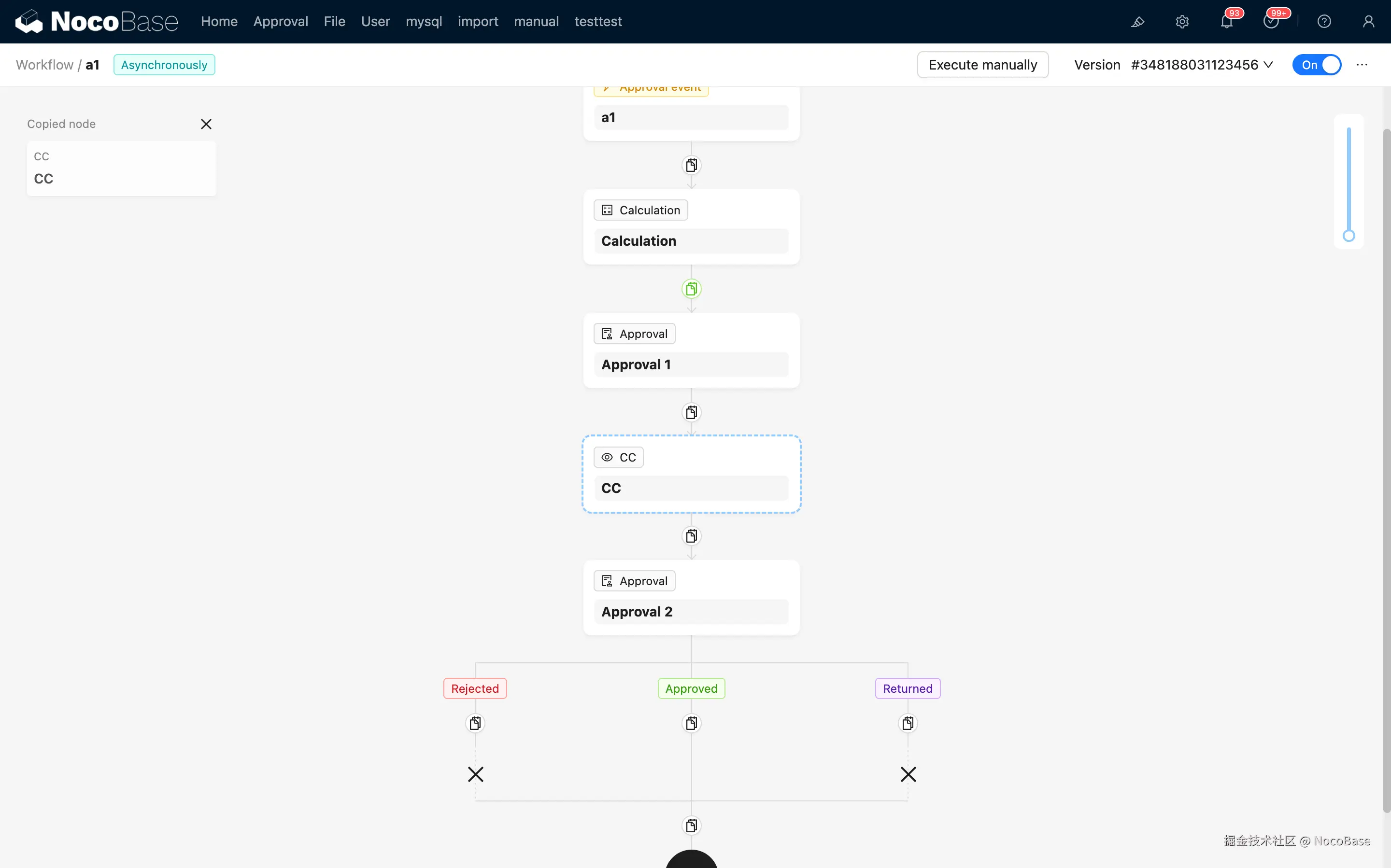Screen dimensions: 1391x868
Task: Open the notifications bell icon
Action: (x=1226, y=22)
